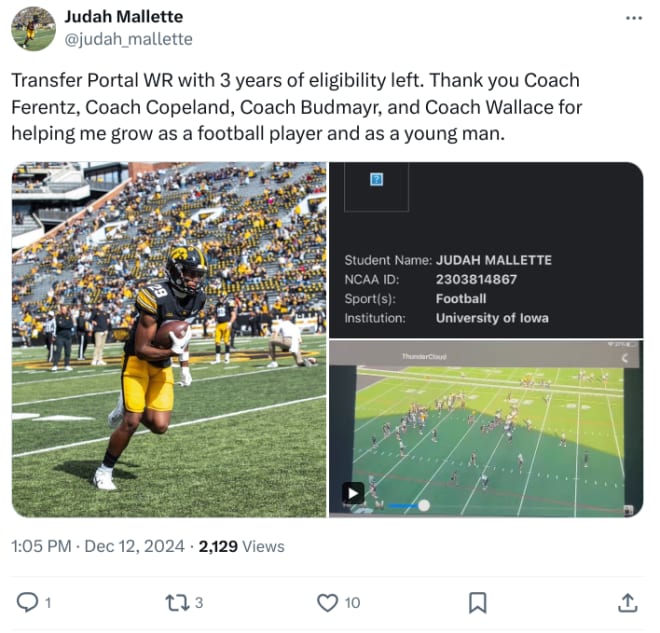Click the back chevron in video thumbnail

(625, 358)
